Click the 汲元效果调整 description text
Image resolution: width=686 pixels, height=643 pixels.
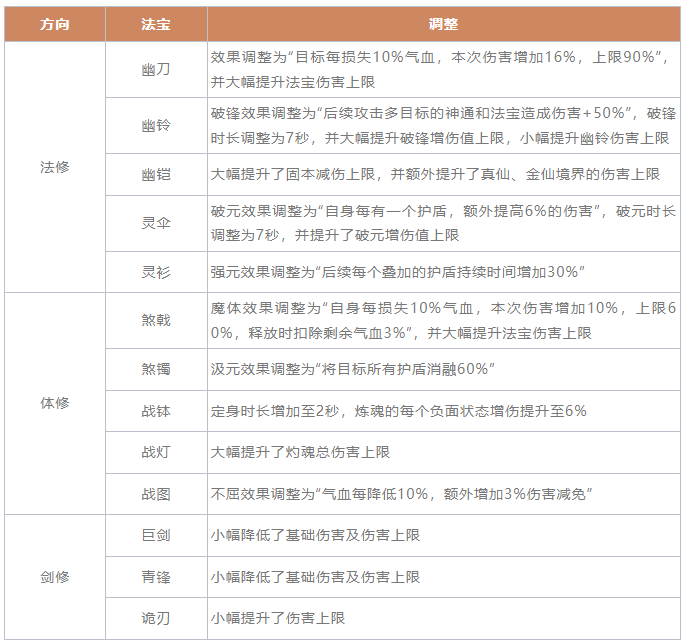(354, 369)
